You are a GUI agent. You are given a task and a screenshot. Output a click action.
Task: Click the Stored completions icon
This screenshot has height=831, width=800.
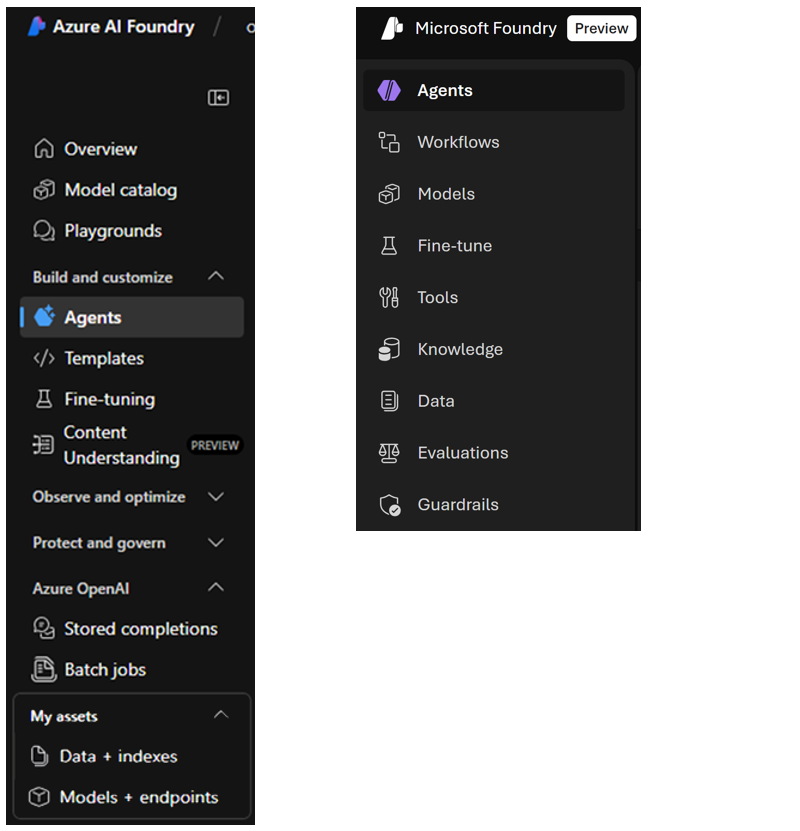[x=44, y=628]
